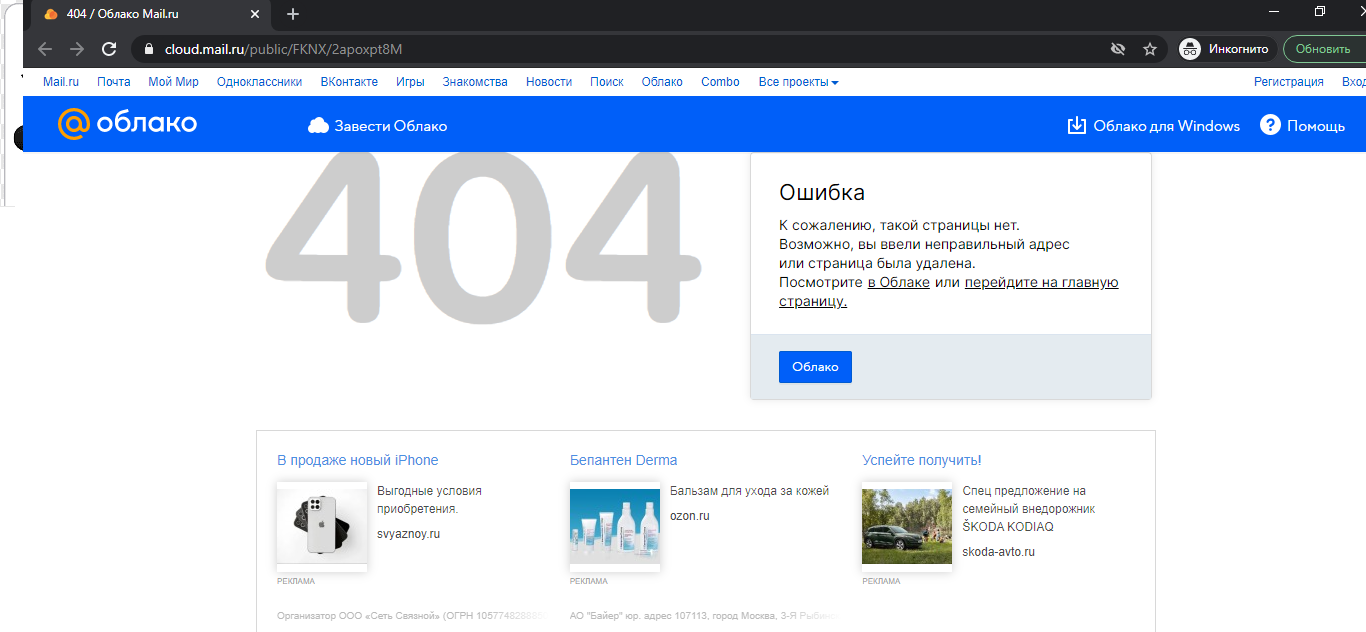The height and width of the screenshot is (632, 1366).
Task: Click the ozon.ru ad link
Action: (689, 516)
